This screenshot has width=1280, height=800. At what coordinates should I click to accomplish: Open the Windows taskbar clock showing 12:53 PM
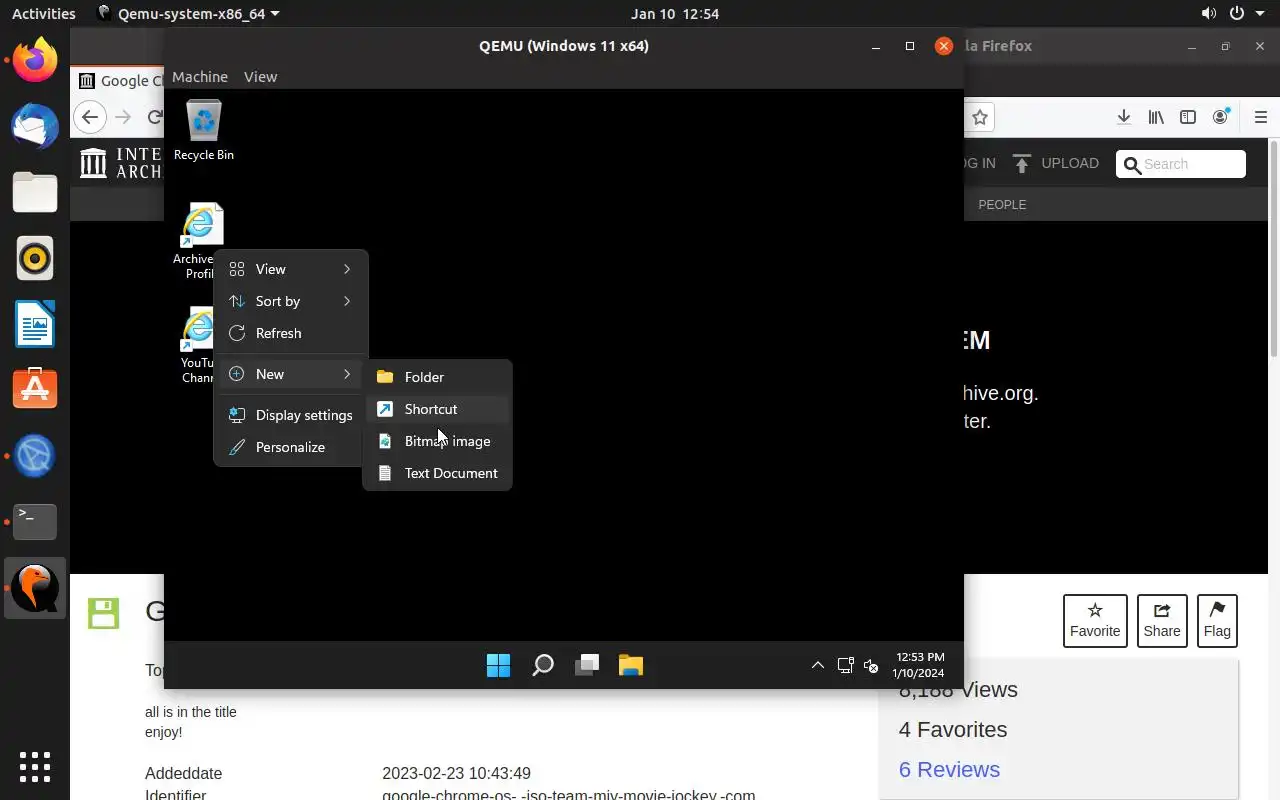[x=919, y=665]
